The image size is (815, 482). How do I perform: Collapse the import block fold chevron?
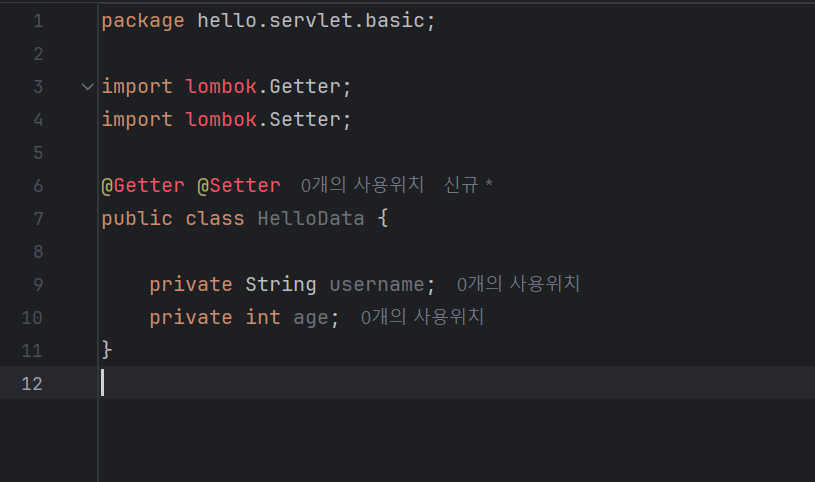(x=87, y=87)
